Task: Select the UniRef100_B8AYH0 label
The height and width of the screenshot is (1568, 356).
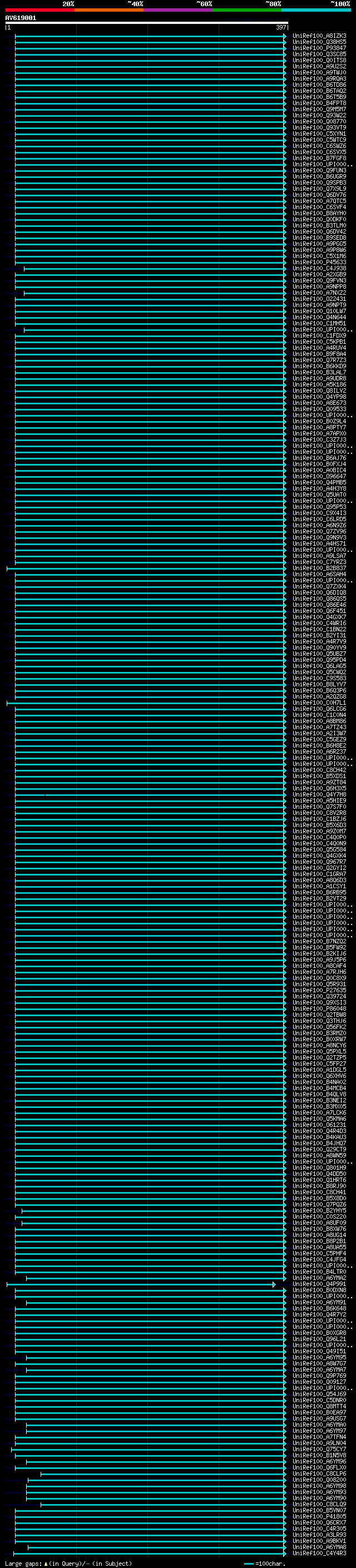Action: pyautogui.click(x=319, y=214)
